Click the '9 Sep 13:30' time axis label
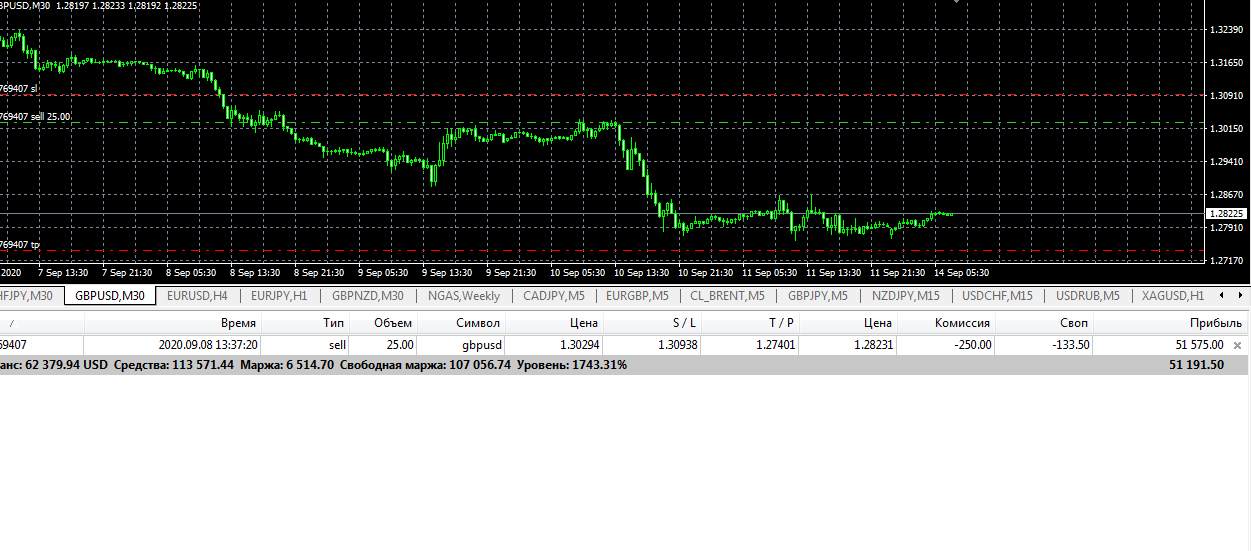1251x551 pixels. 446,273
